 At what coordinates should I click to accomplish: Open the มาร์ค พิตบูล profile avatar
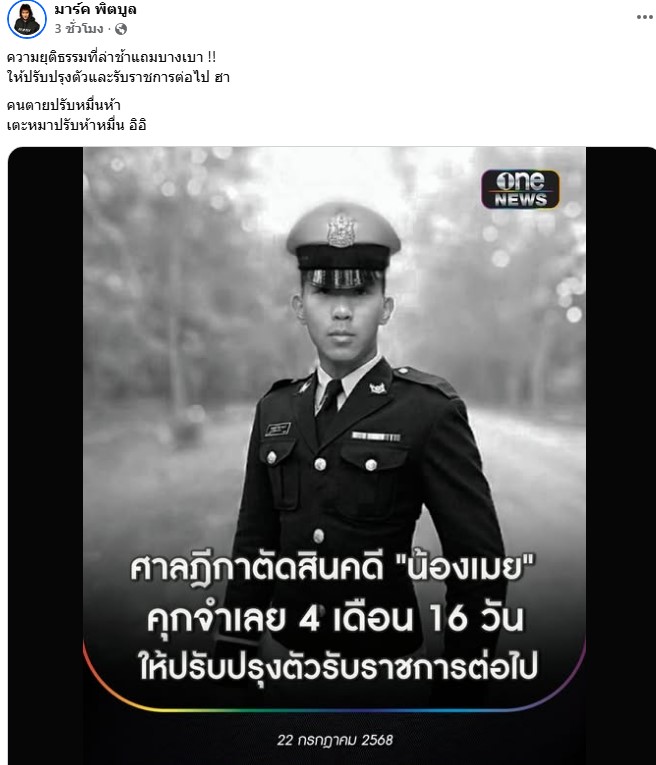pyautogui.click(x=27, y=19)
